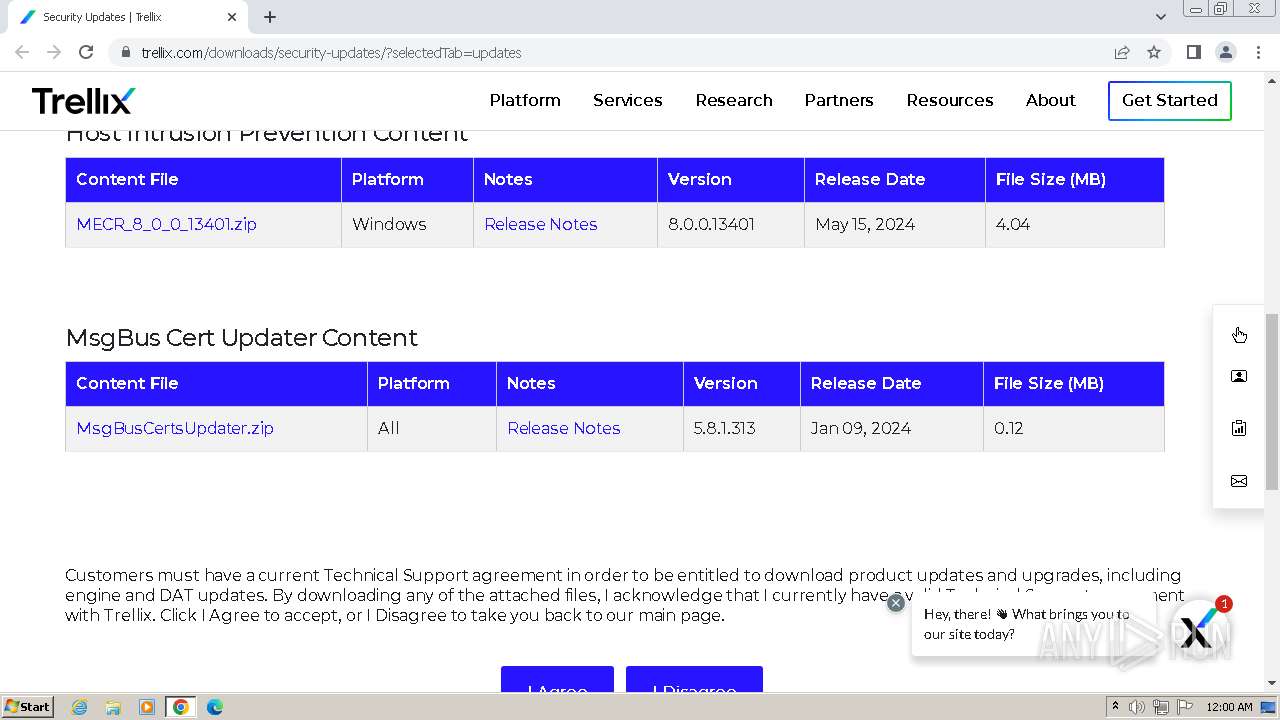Screen dimensions: 1280x720
Task: Open the About menu
Action: point(1051,100)
